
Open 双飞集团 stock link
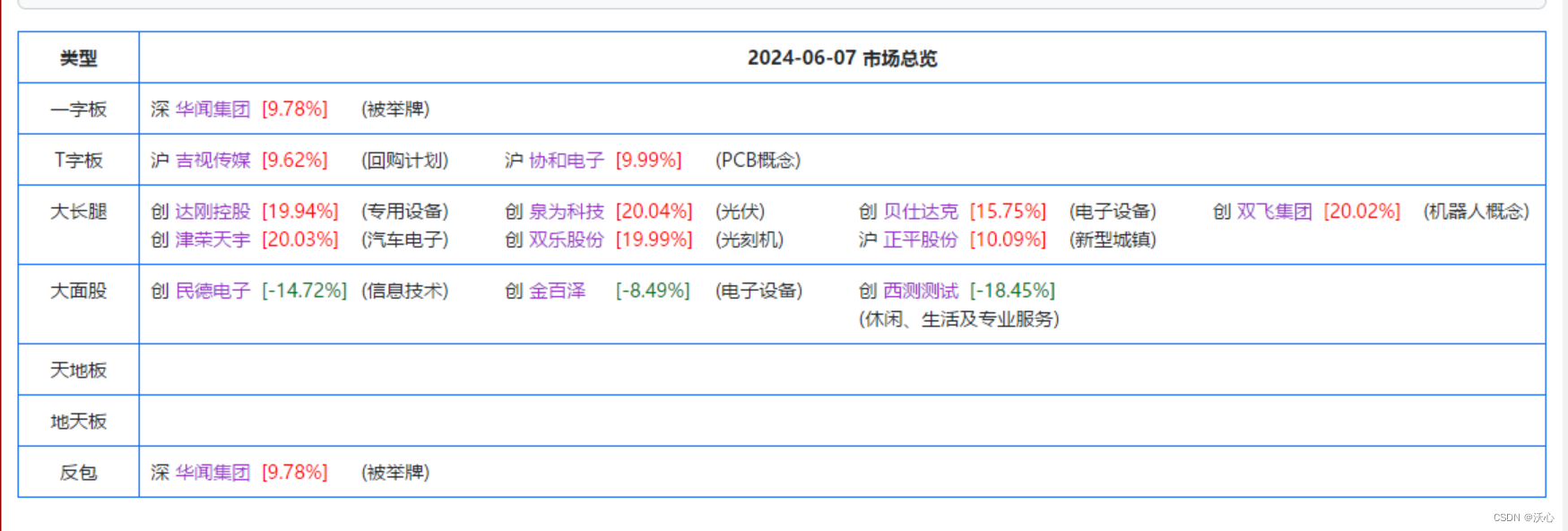[x=1274, y=212]
